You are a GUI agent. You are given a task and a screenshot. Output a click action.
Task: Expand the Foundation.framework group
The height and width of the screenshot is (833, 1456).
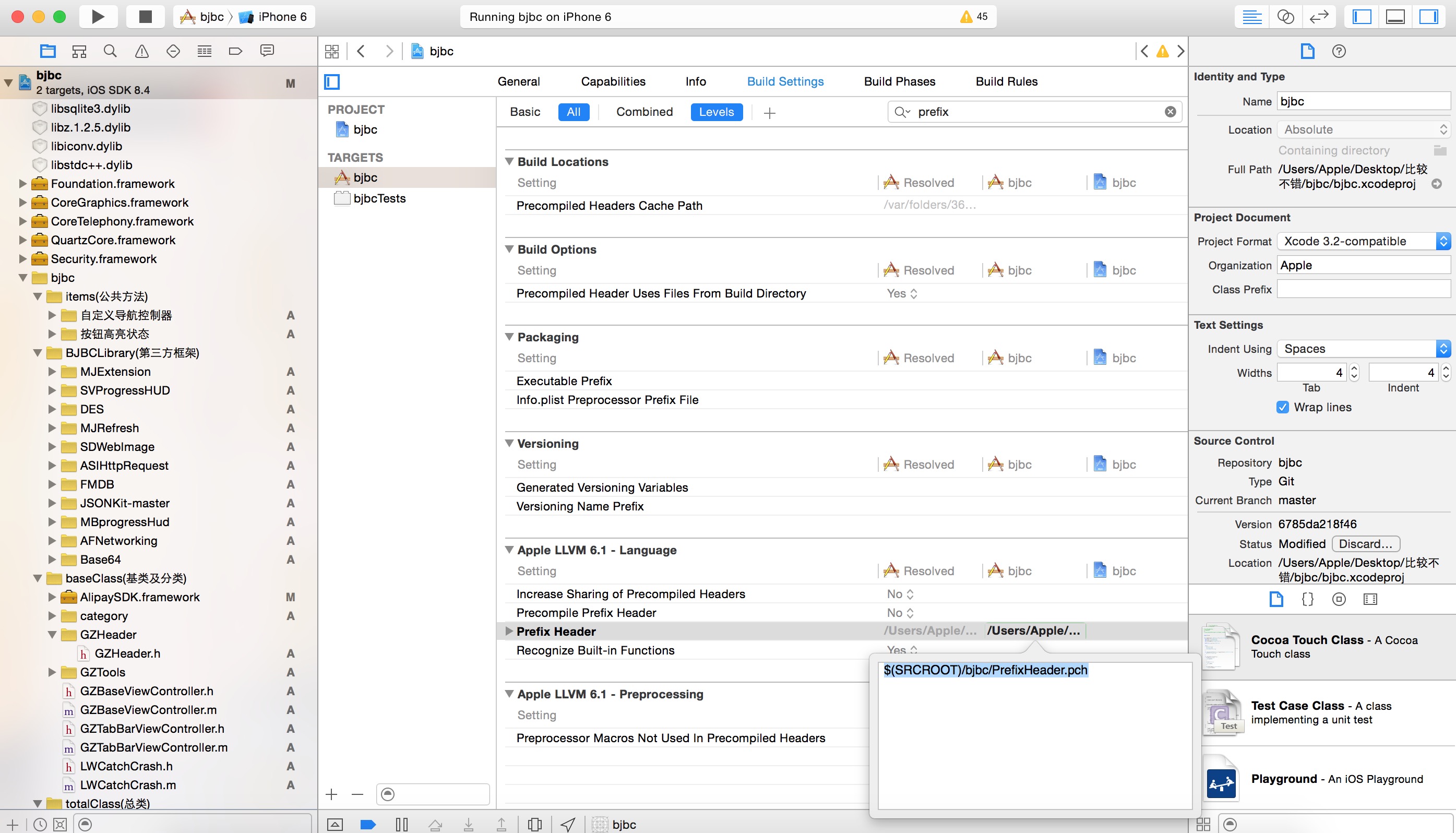click(x=23, y=184)
